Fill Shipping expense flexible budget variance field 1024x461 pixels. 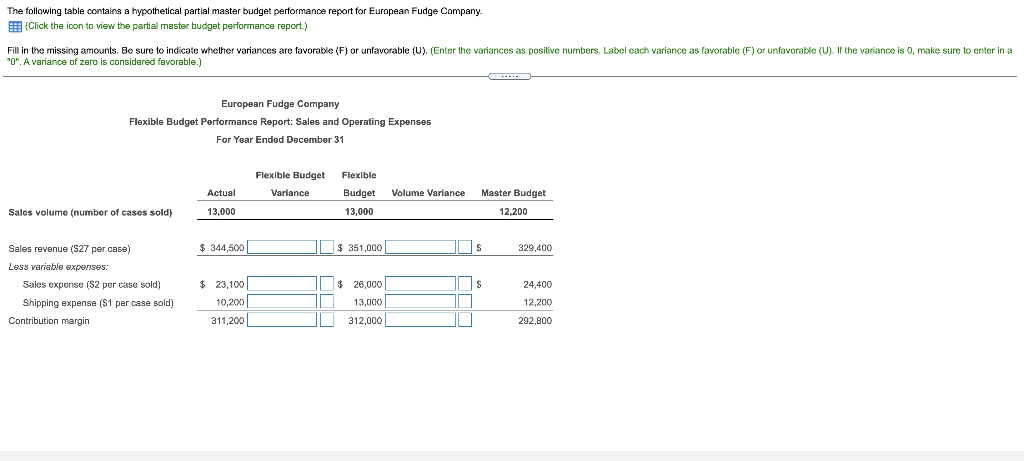(282, 302)
